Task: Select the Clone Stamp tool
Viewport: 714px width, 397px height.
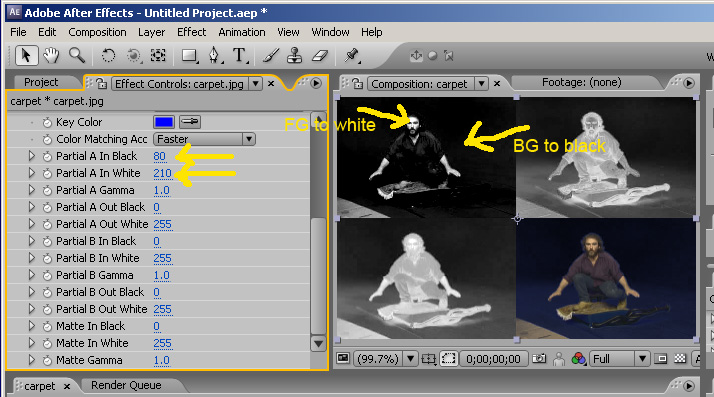Action: (295, 56)
